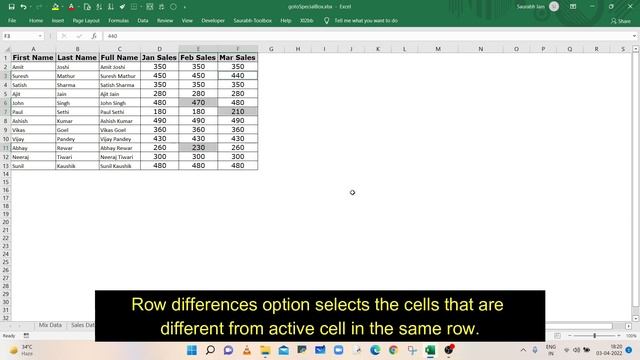This screenshot has width=640, height=360.
Task: Click macro recording icon in status bar
Action: coord(26,336)
